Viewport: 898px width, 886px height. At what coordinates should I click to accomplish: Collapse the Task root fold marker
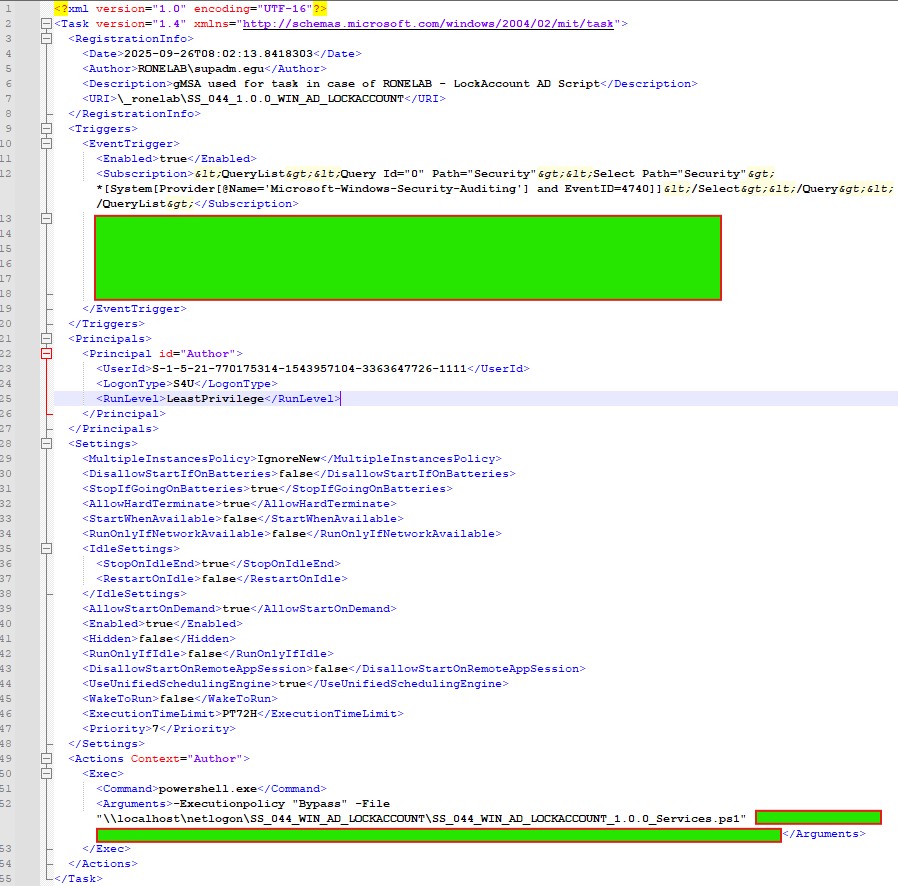click(x=47, y=23)
